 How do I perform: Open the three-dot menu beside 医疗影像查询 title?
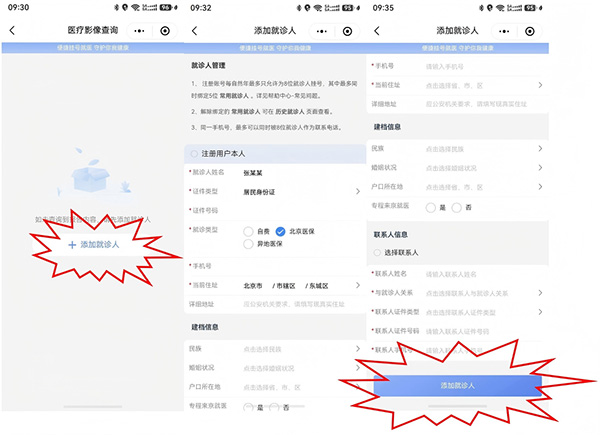click(x=141, y=31)
